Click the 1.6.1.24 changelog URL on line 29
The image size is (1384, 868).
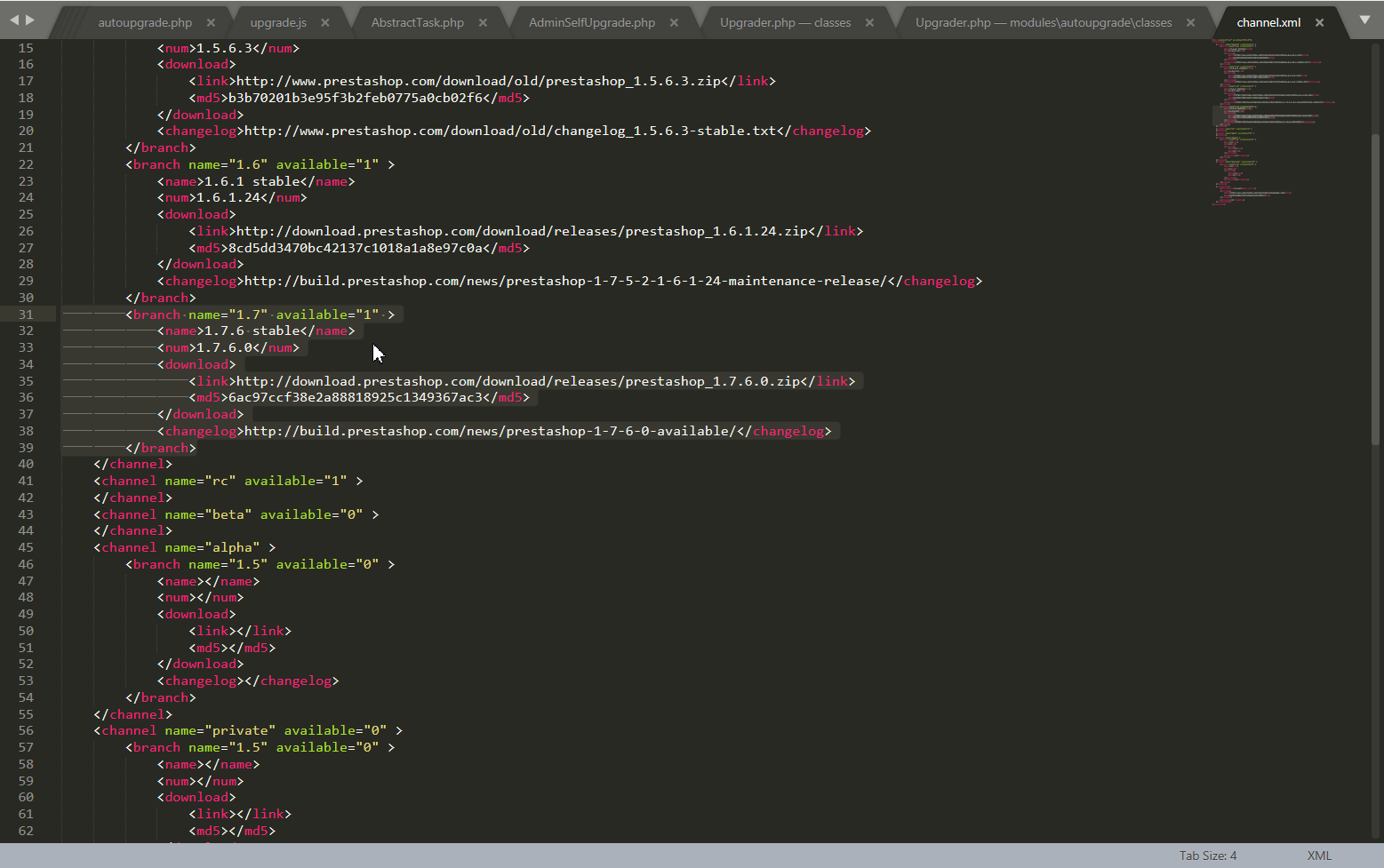click(x=565, y=281)
